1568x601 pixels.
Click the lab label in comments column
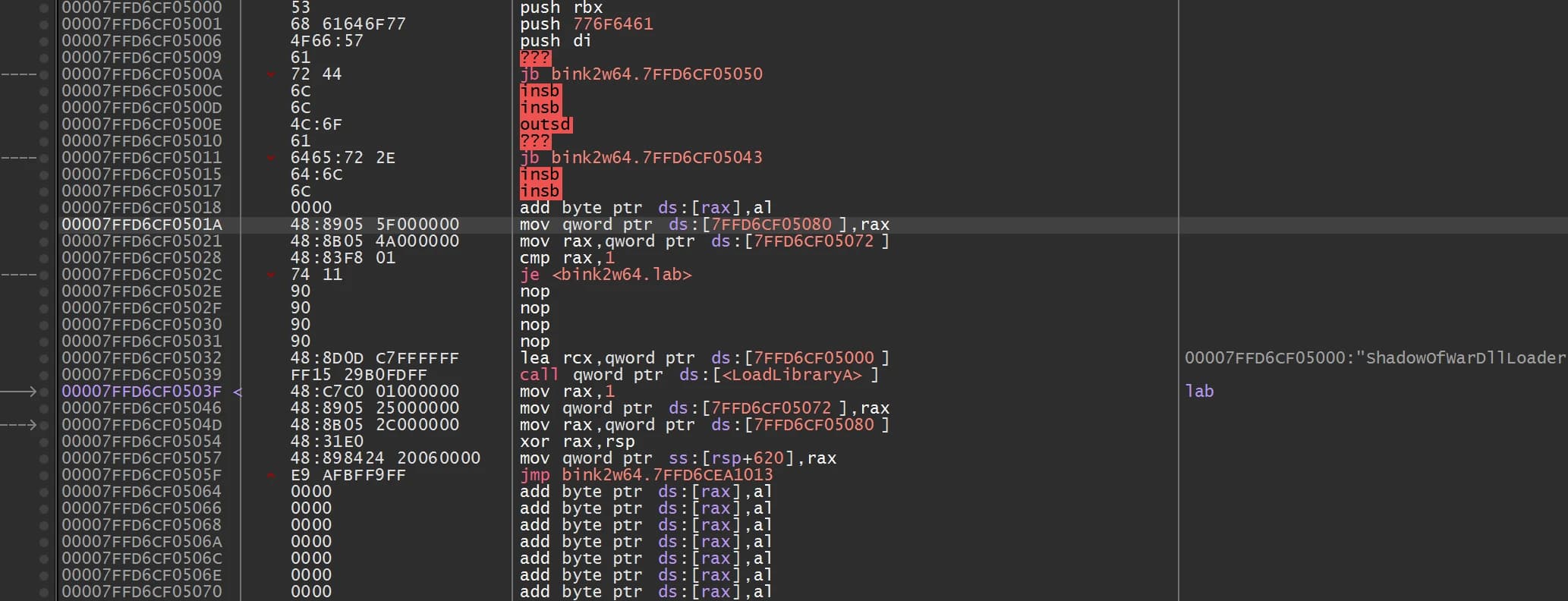coord(1199,392)
